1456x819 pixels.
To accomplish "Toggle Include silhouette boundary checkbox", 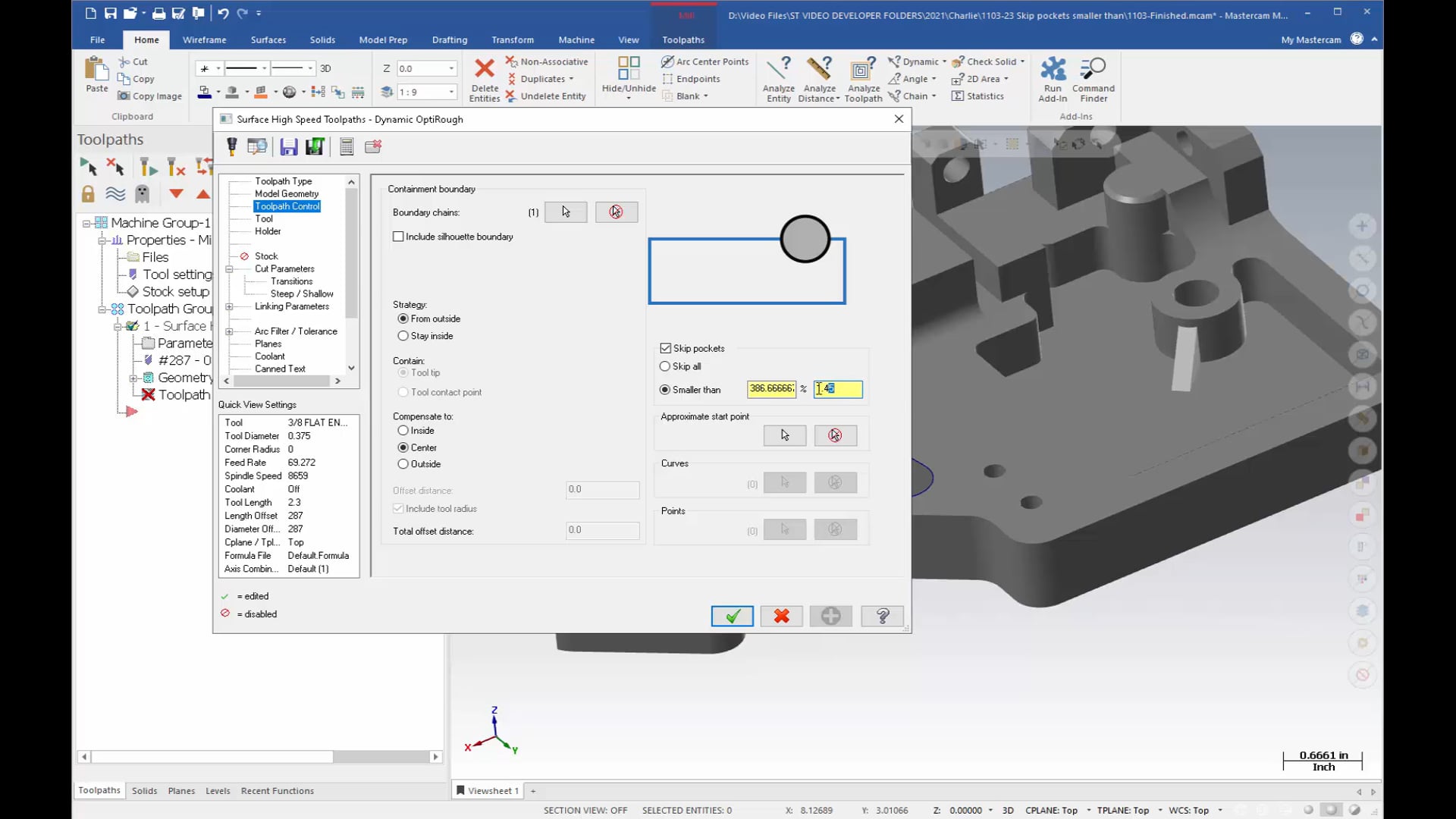I will point(398,236).
